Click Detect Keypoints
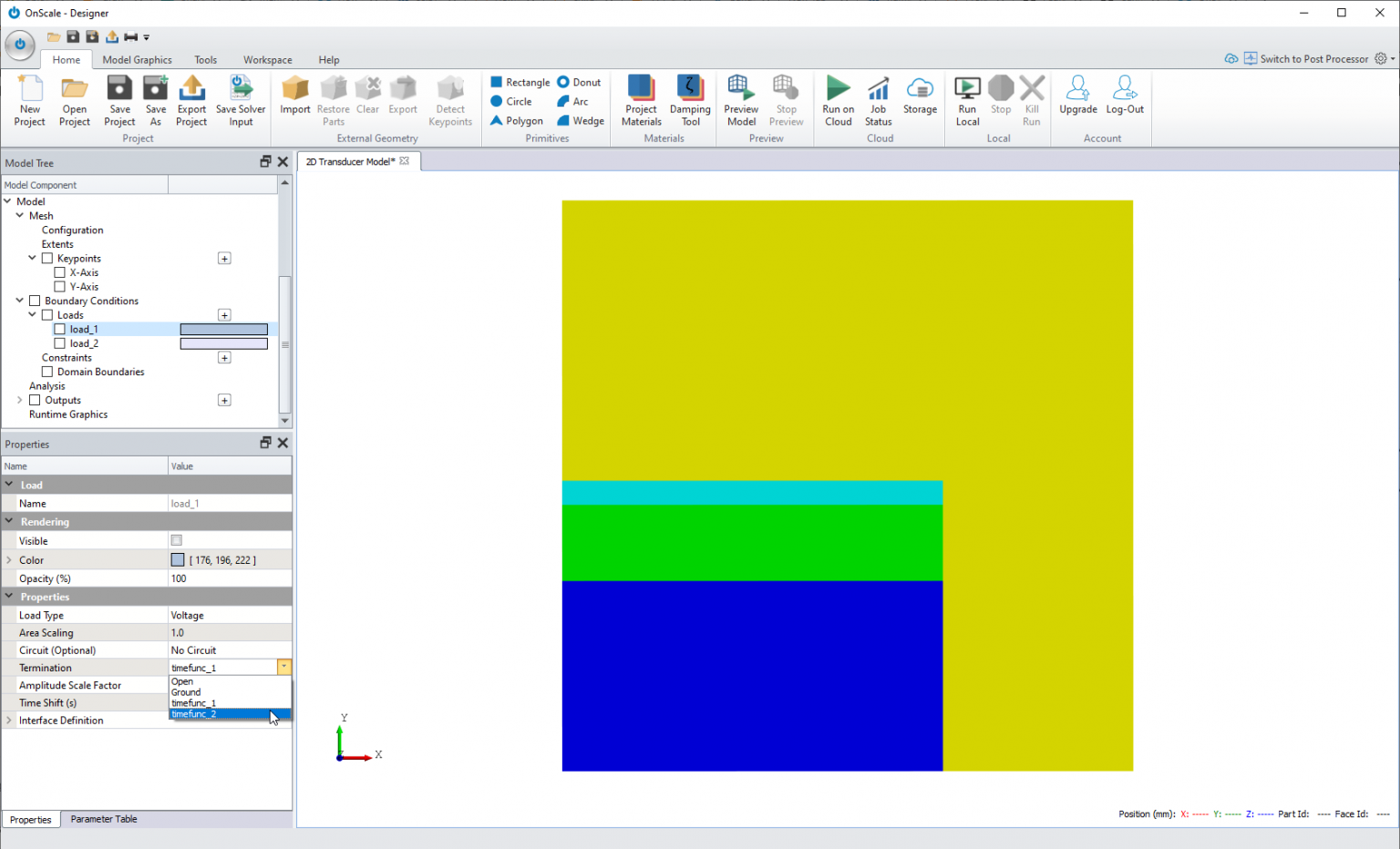The height and width of the screenshot is (849, 1400). tap(449, 100)
